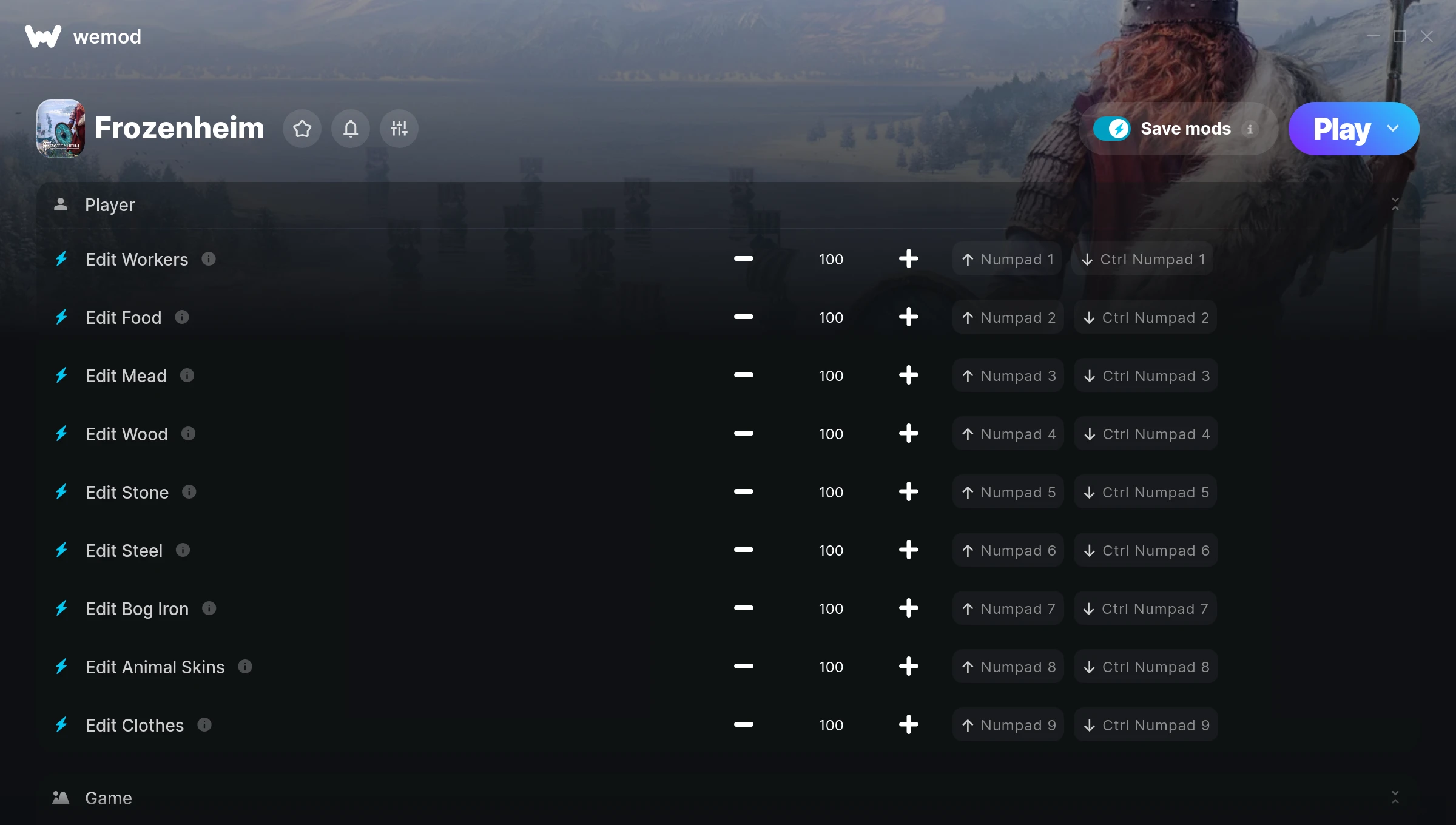Collapse the Player section

coord(1395,204)
